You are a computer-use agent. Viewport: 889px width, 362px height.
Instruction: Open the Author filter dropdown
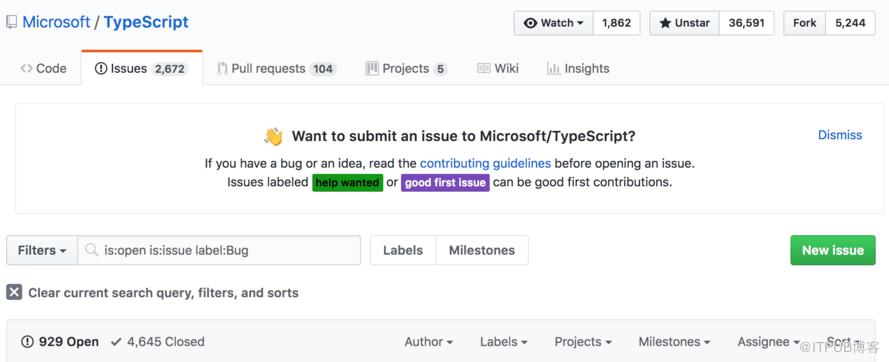[x=429, y=342]
